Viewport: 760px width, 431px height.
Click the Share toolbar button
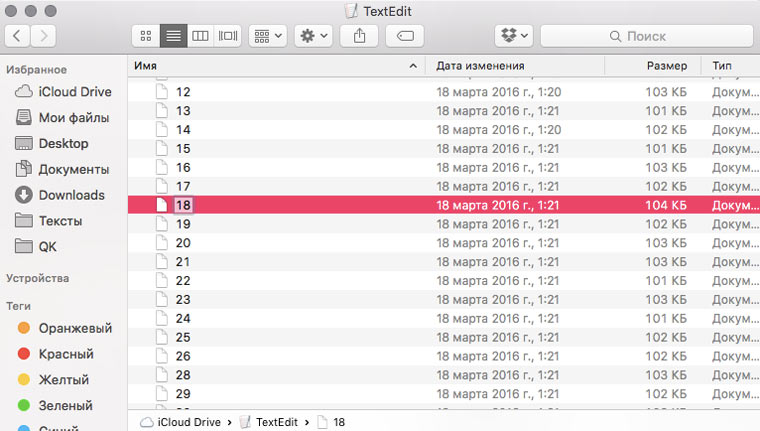pos(359,36)
